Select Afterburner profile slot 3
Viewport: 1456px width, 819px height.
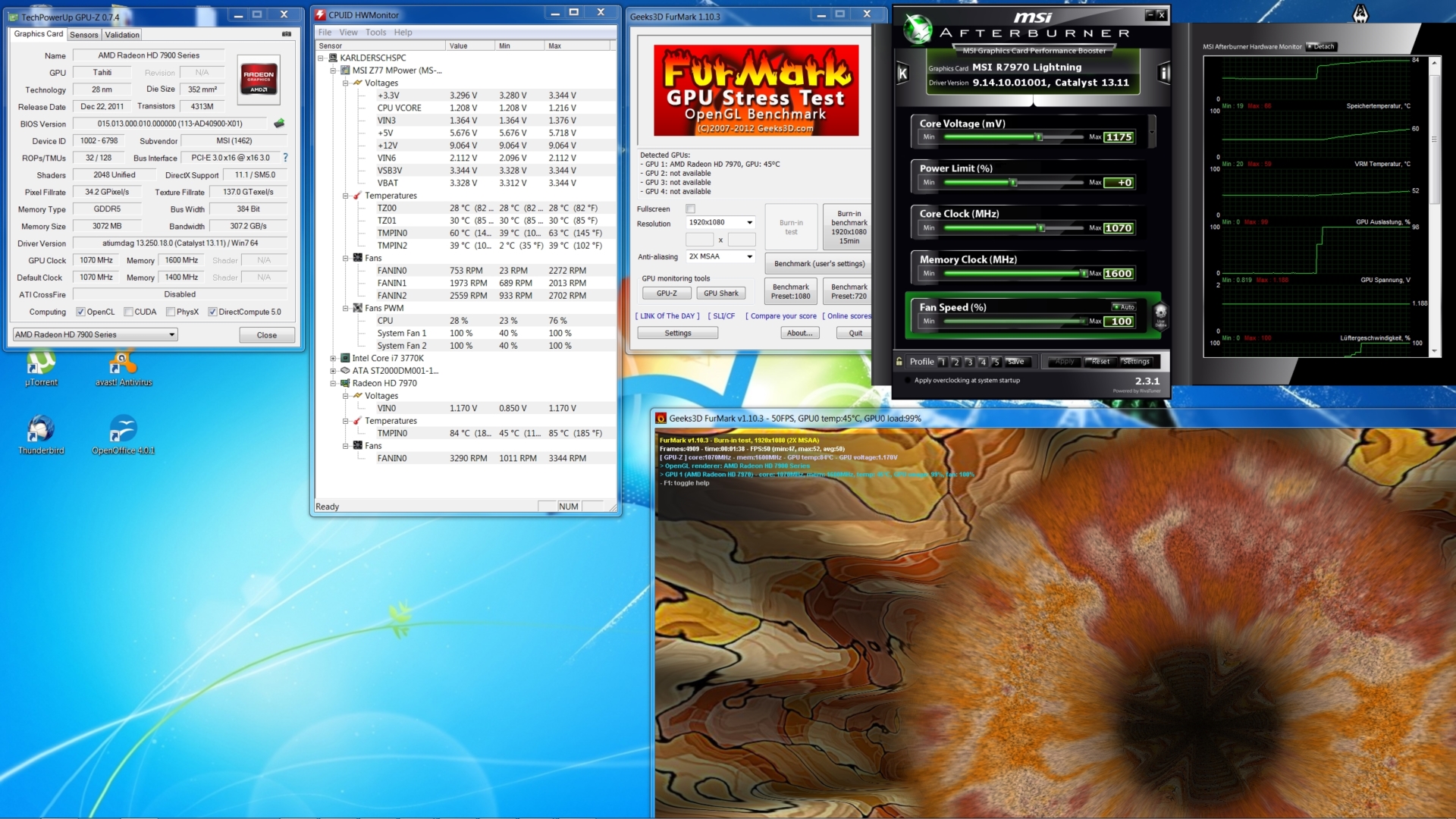coord(970,362)
